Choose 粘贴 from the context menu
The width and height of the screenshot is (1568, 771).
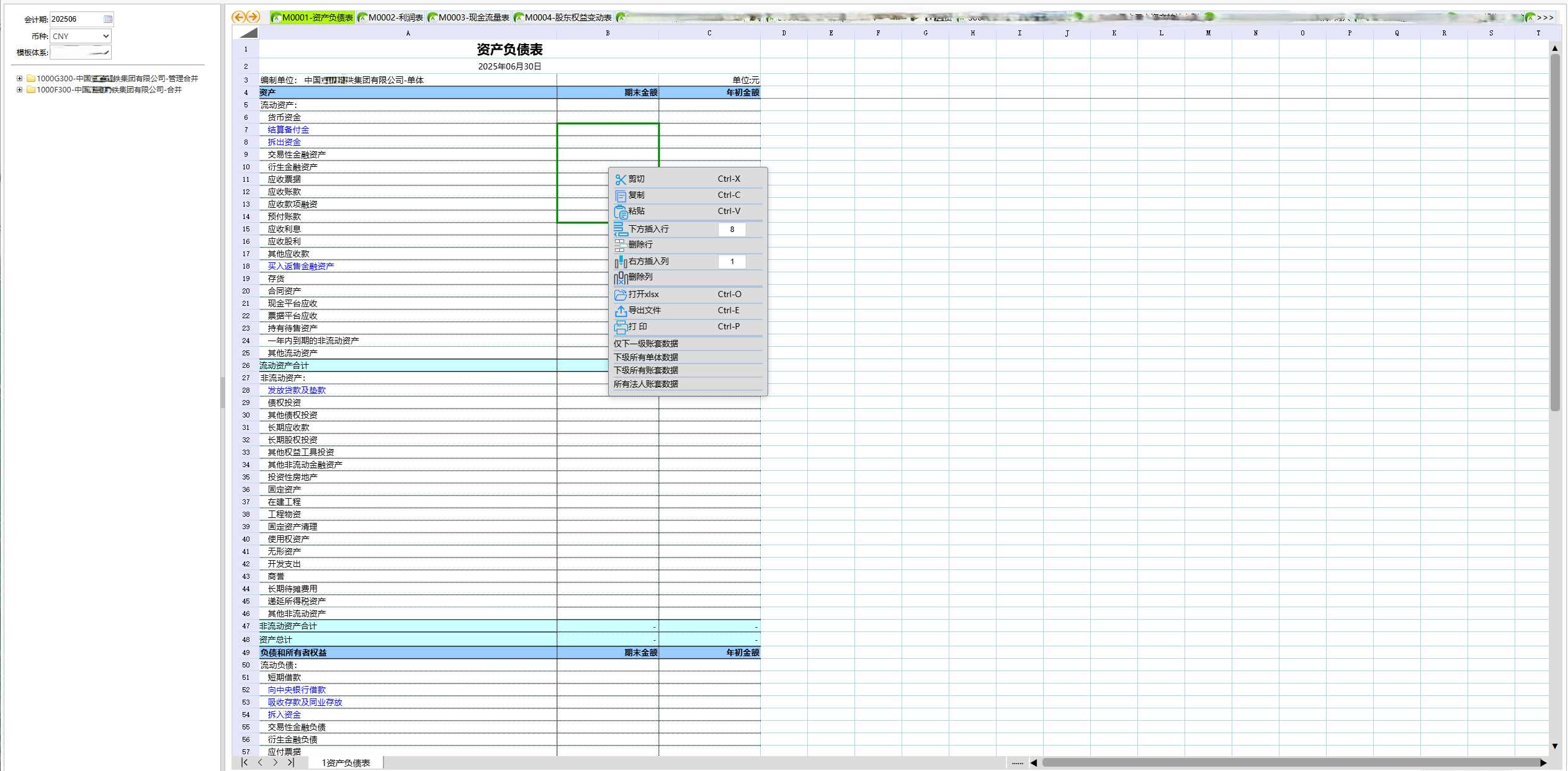click(637, 211)
